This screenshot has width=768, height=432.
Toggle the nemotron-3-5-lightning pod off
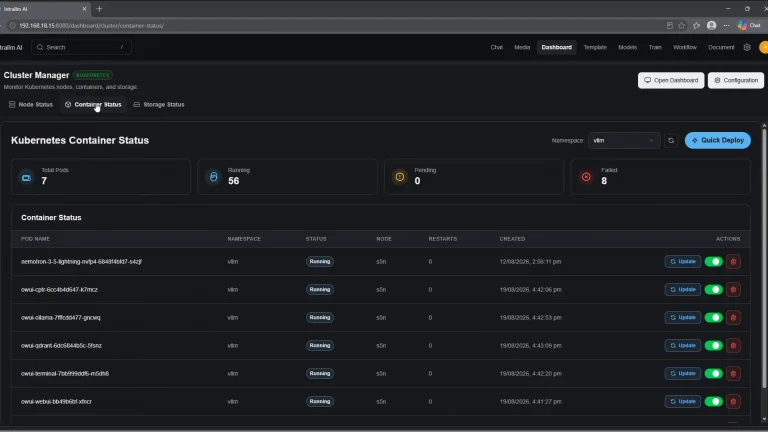pos(714,262)
